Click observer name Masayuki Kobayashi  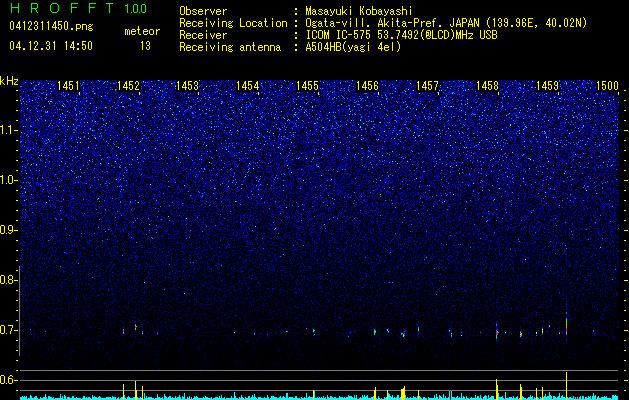coord(359,11)
